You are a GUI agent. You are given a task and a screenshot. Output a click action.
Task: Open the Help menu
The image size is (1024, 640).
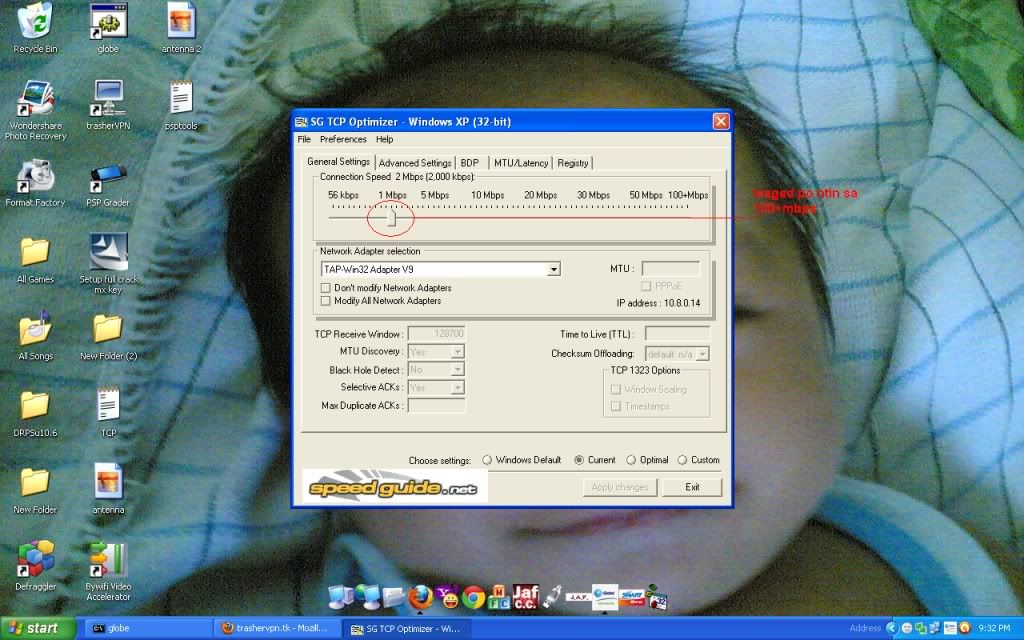click(x=385, y=139)
